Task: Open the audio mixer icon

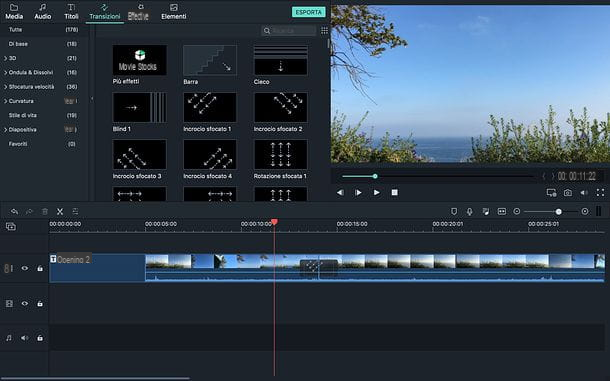Action: coord(486,211)
